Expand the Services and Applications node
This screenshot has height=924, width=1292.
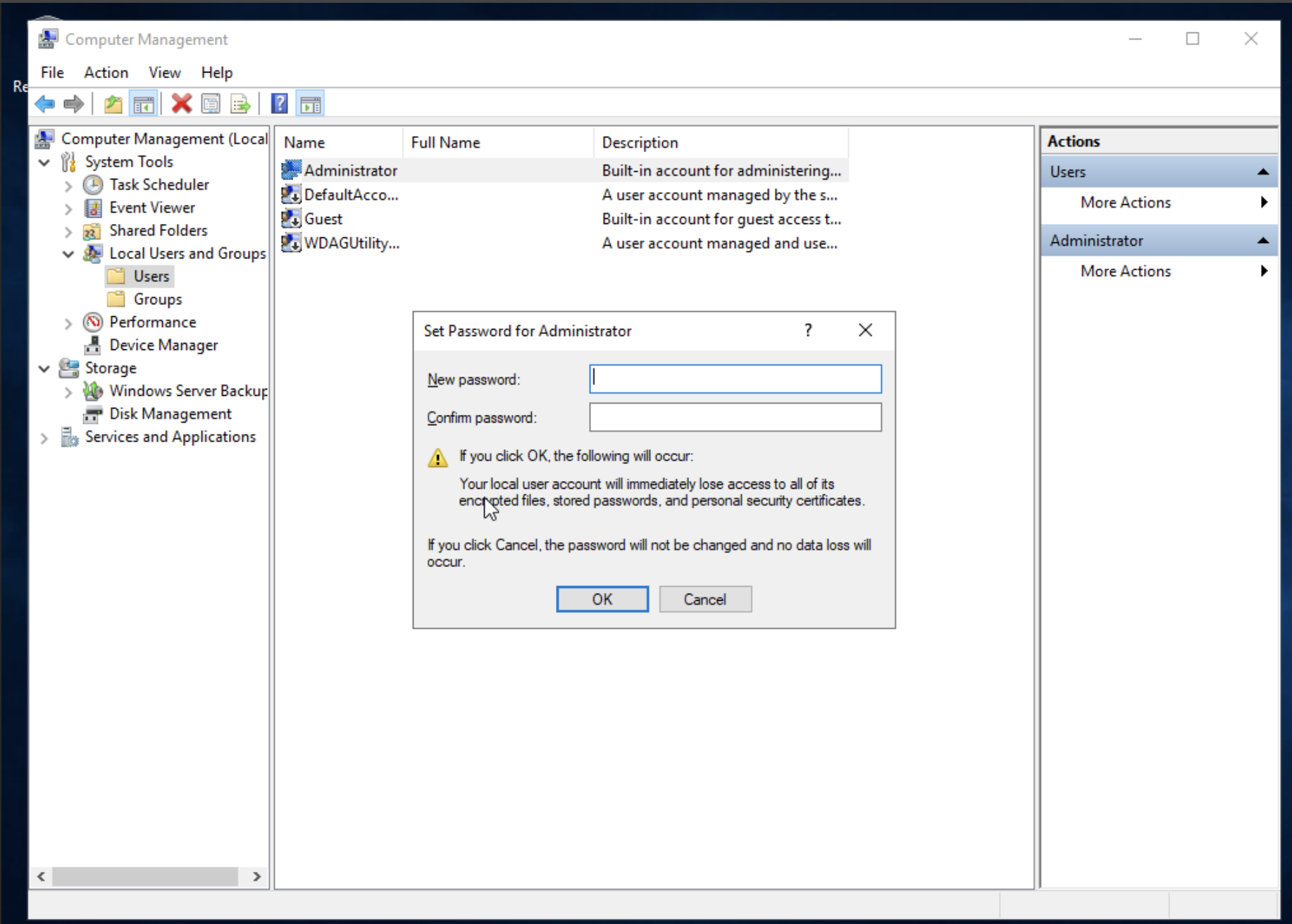(44, 438)
